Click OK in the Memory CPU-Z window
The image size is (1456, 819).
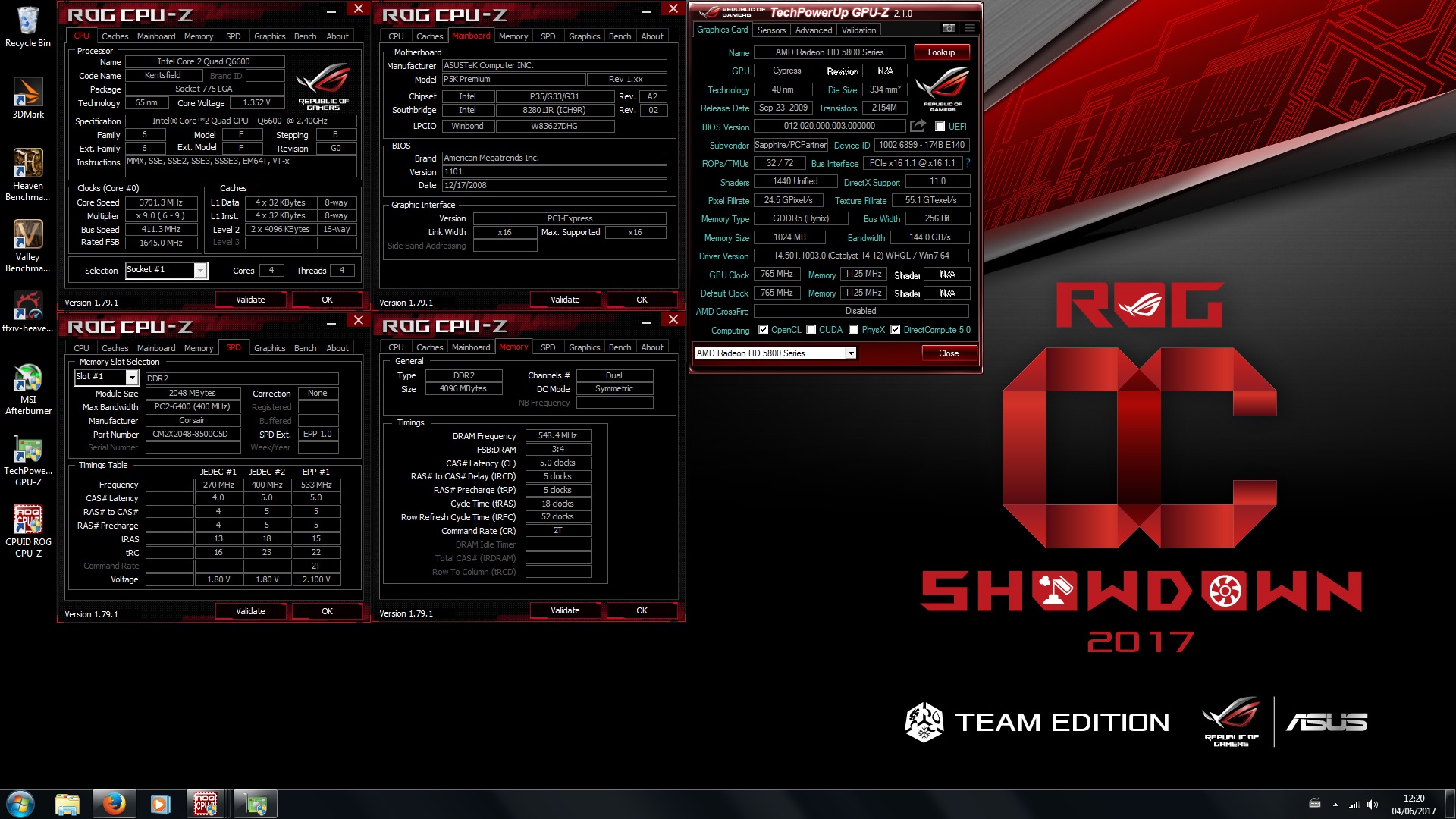click(642, 610)
